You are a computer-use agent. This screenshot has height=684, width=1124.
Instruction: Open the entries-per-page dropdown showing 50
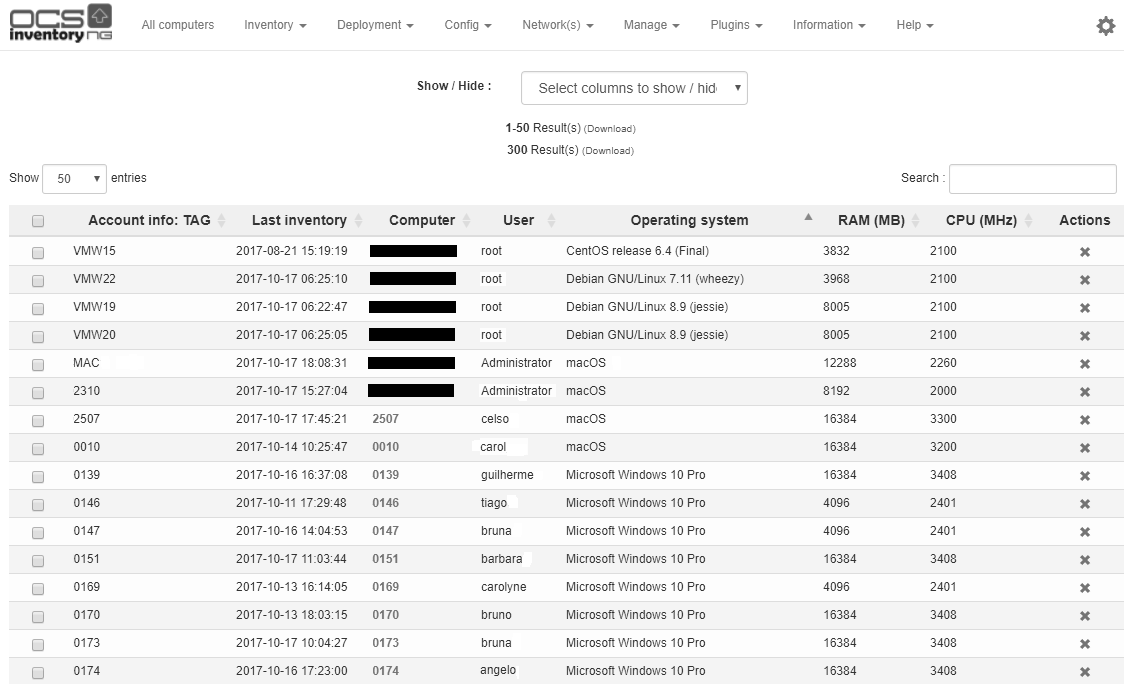pos(74,178)
